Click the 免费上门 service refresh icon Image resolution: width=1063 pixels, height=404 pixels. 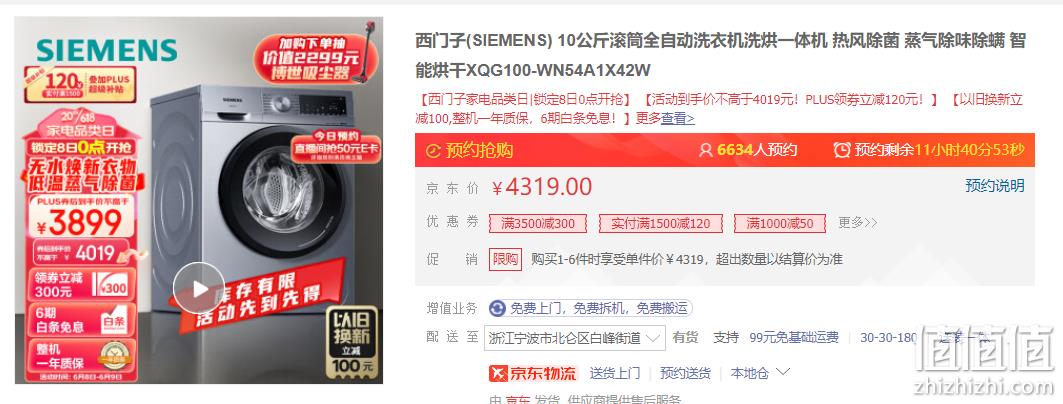(497, 308)
